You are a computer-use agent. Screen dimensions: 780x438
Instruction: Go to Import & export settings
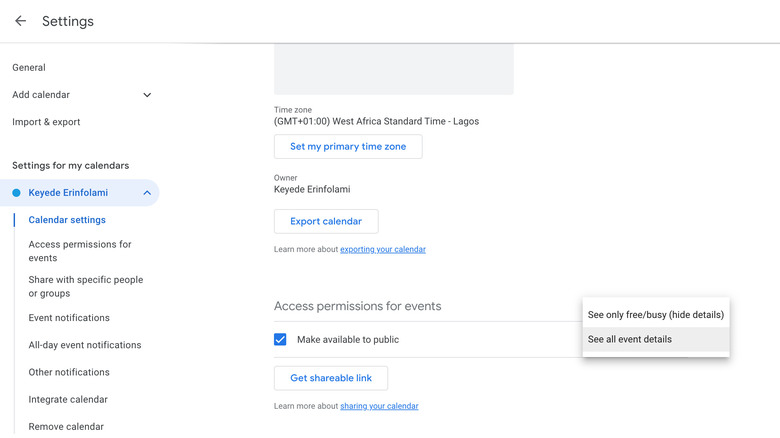click(x=46, y=122)
